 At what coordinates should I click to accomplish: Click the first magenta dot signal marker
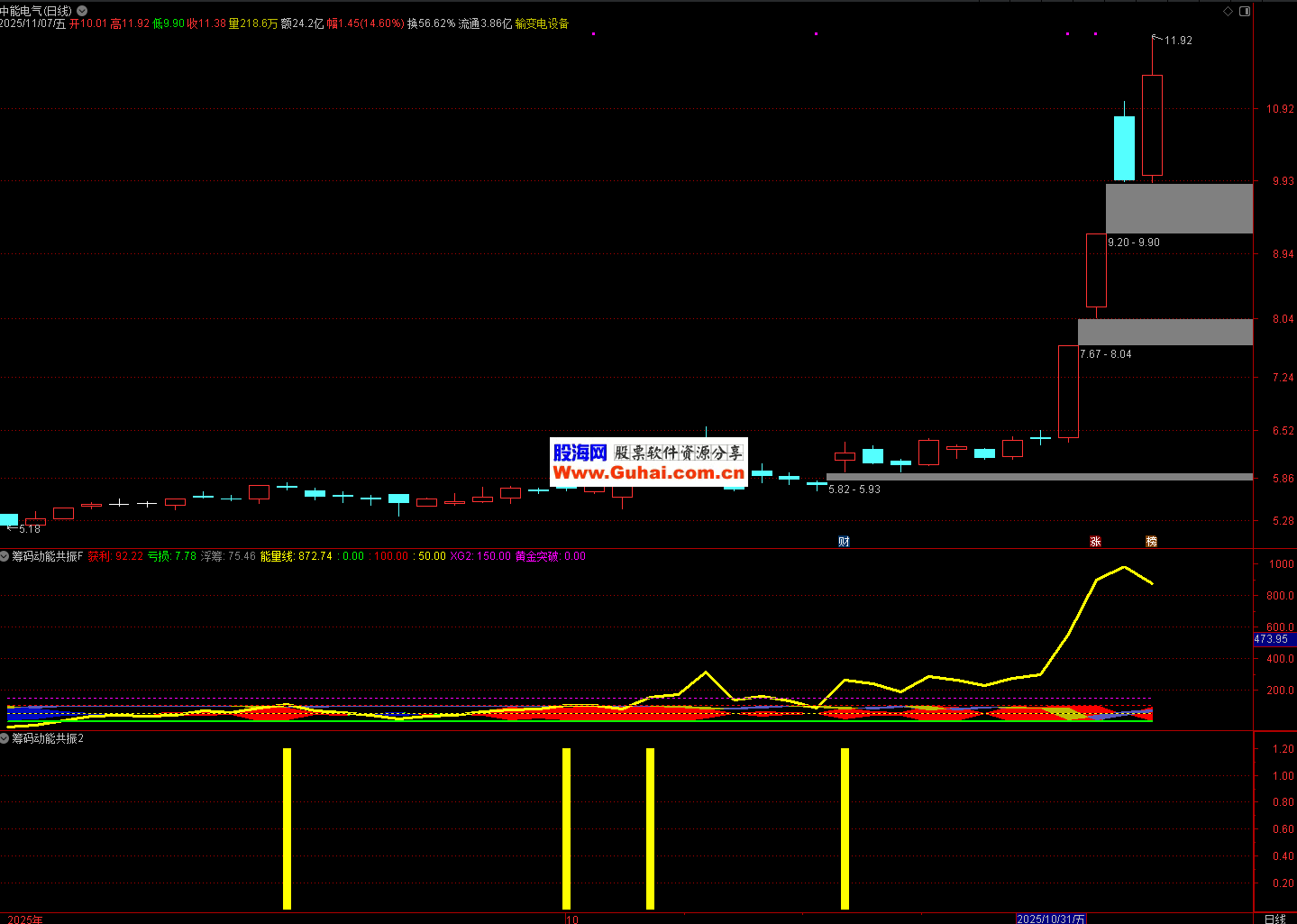pos(593,34)
